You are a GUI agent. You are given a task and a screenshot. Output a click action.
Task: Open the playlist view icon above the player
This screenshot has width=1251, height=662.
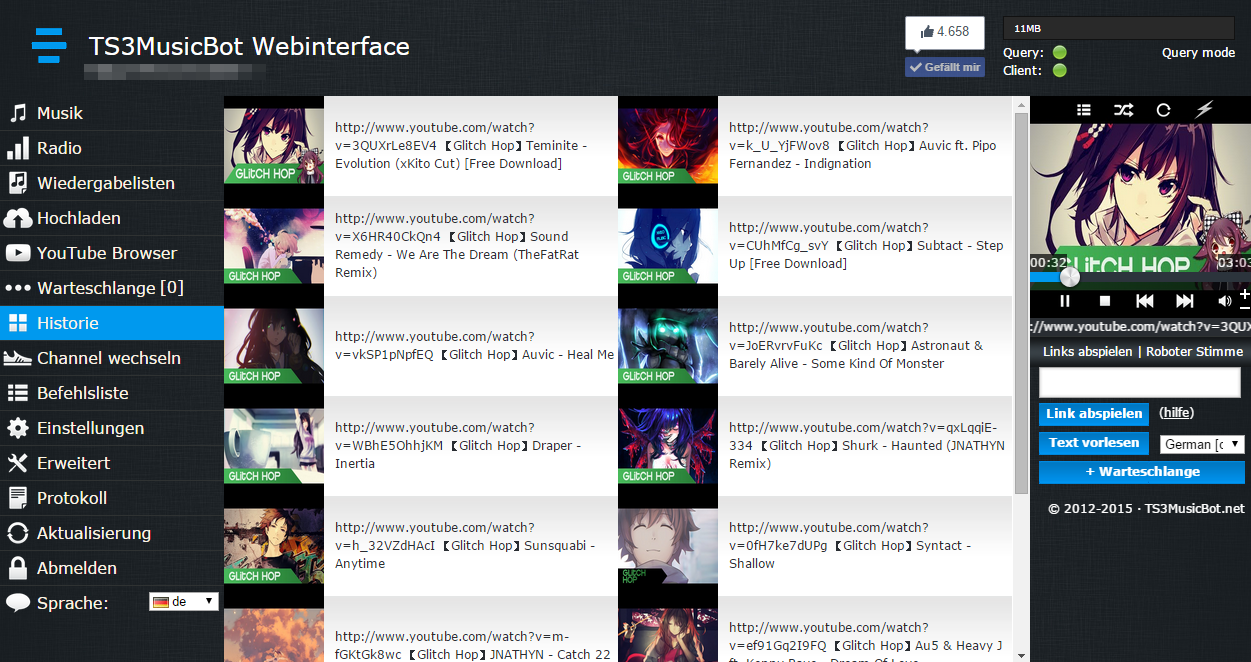pyautogui.click(x=1084, y=110)
